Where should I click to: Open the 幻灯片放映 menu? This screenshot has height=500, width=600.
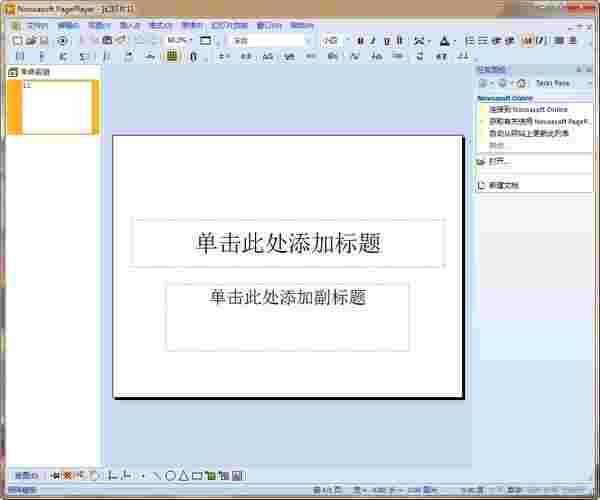click(x=230, y=26)
